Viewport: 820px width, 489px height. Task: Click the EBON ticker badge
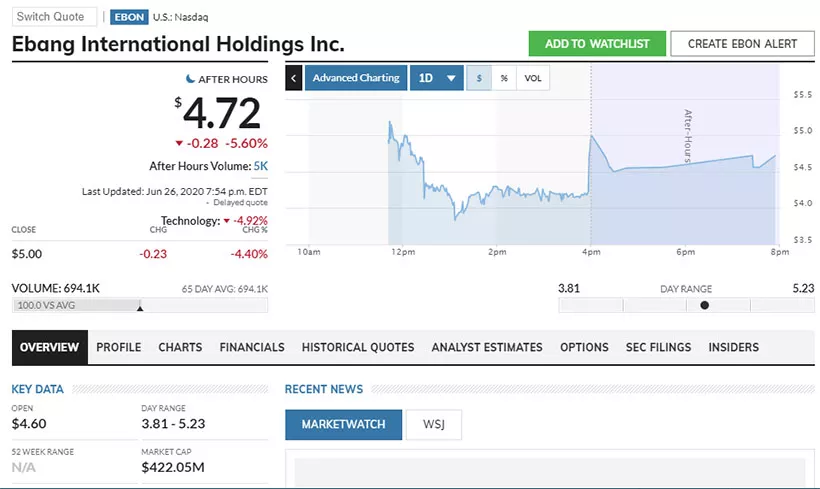point(129,17)
